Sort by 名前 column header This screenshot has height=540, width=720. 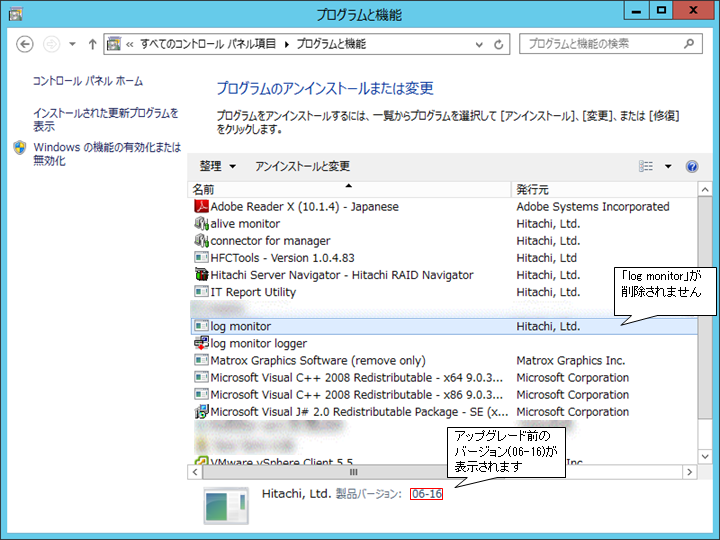click(x=349, y=190)
